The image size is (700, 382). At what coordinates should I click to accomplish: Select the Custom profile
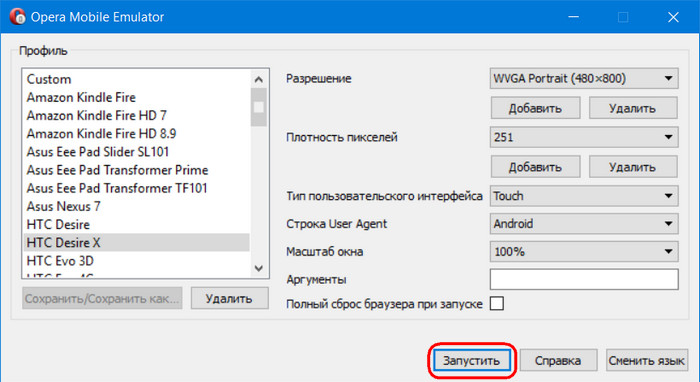pyautogui.click(x=137, y=79)
